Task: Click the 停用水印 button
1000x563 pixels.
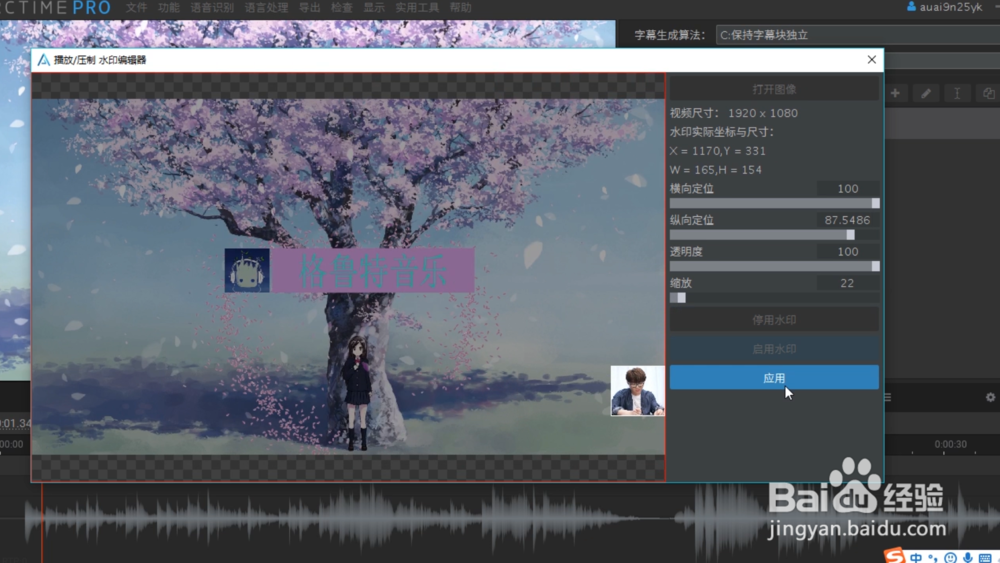Action: click(x=774, y=319)
